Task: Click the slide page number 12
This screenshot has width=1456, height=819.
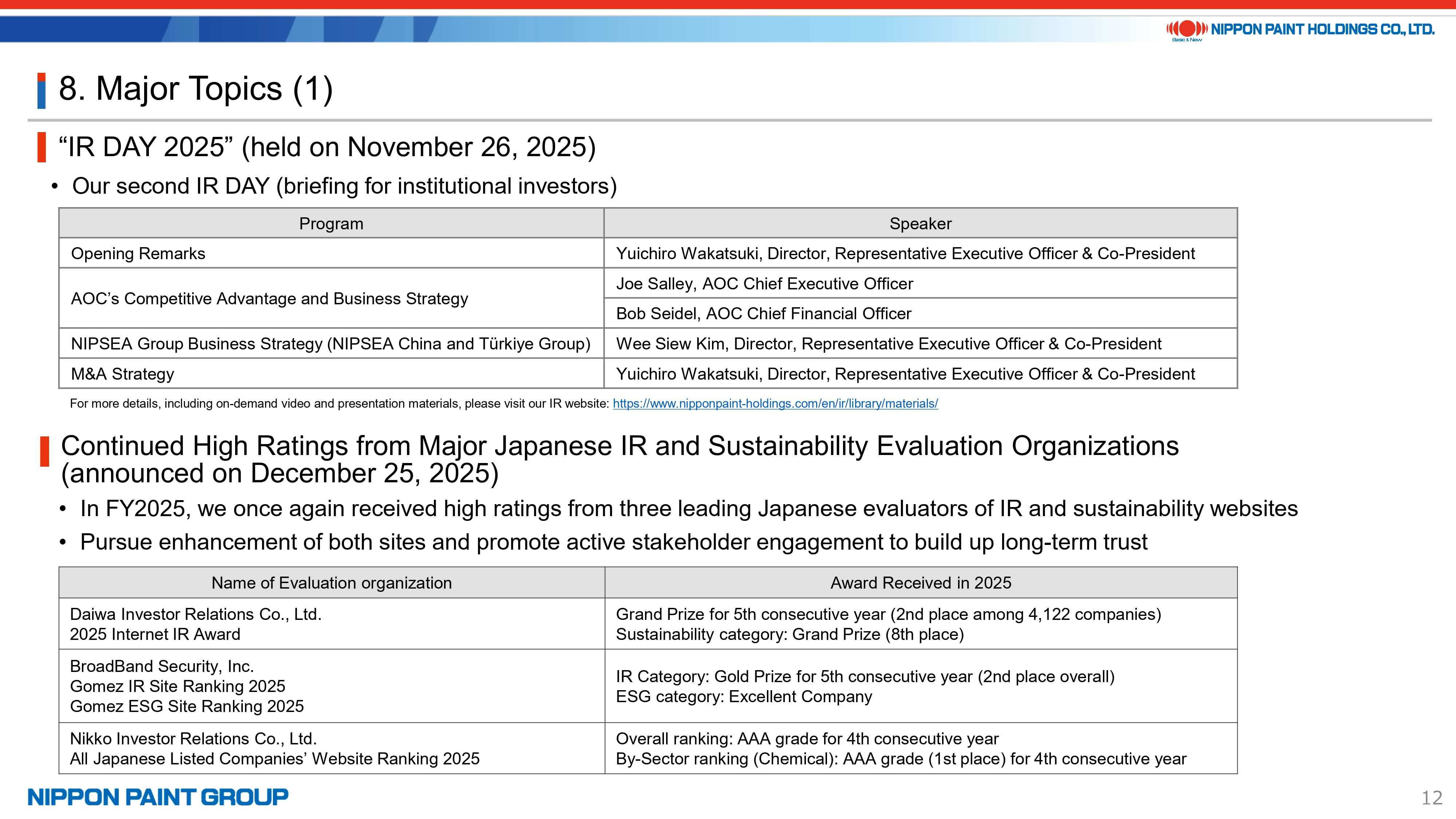Action: 1432,798
